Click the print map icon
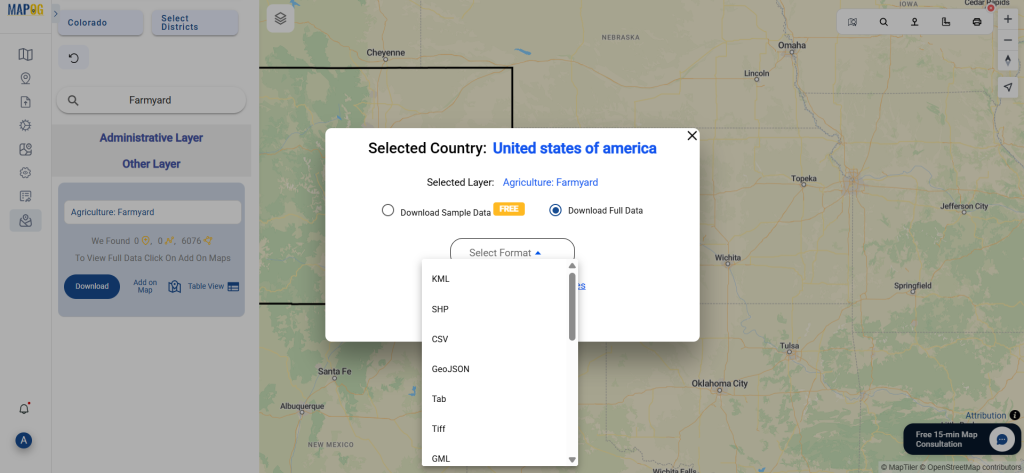The height and width of the screenshot is (473, 1024). [976, 22]
